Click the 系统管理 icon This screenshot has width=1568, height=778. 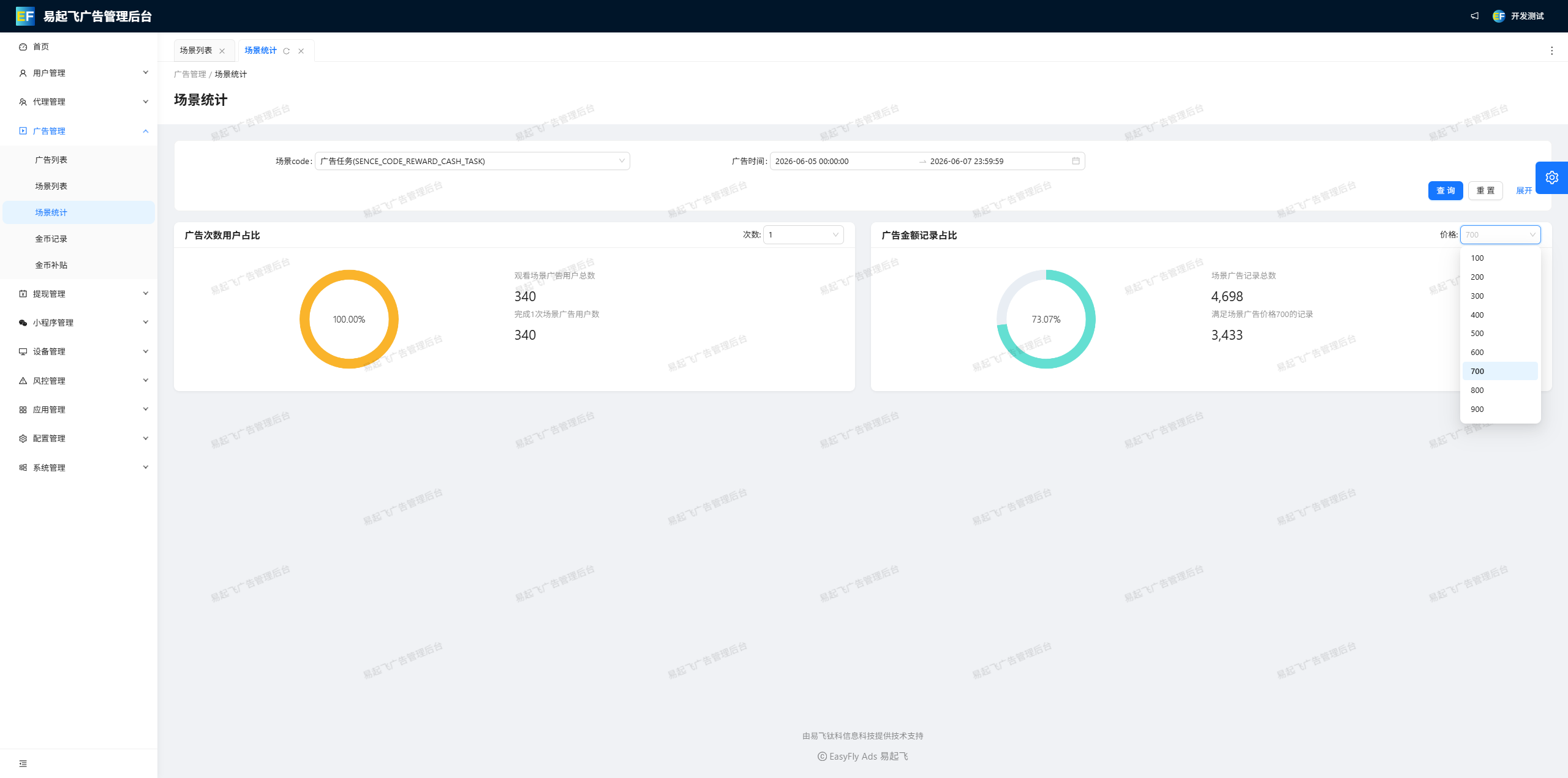[x=23, y=468]
